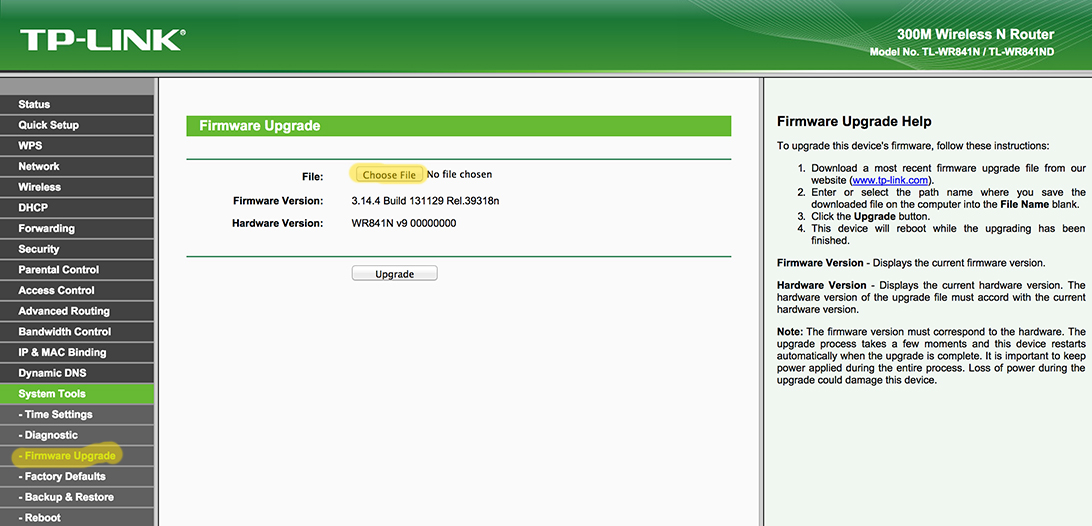This screenshot has width=1092, height=526.
Task: Click the TP-LINK logo
Action: click(101, 40)
